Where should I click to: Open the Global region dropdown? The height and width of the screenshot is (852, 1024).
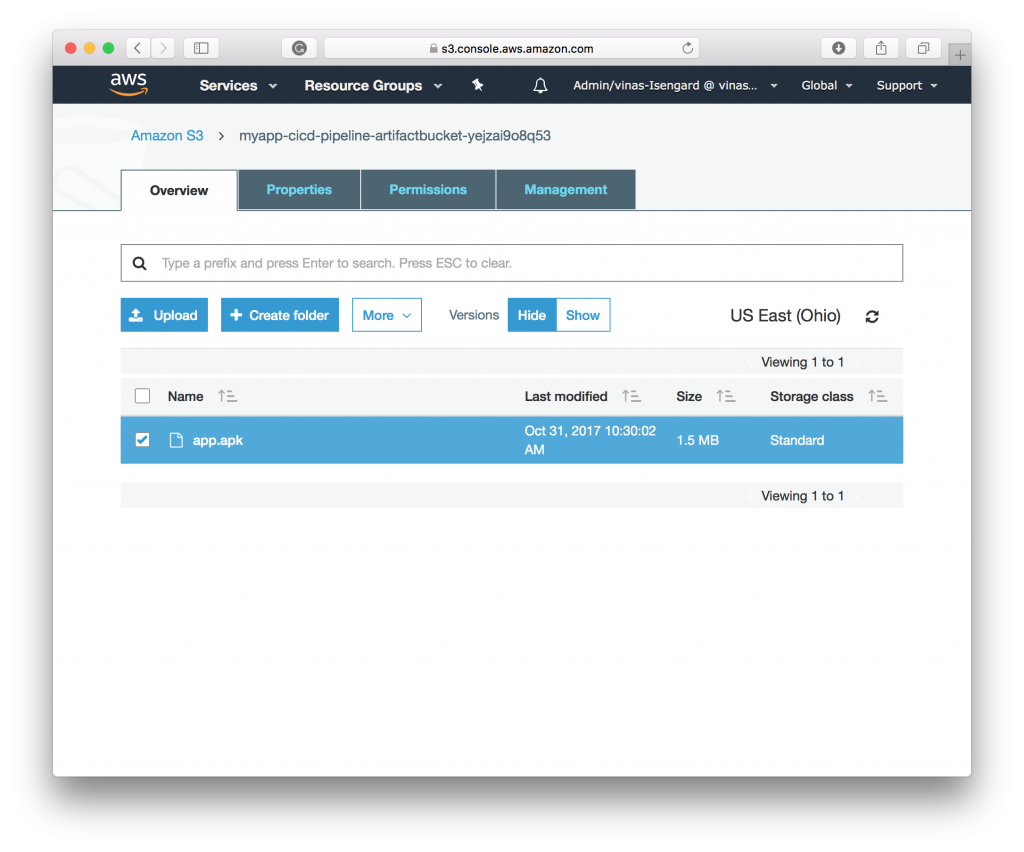(827, 86)
